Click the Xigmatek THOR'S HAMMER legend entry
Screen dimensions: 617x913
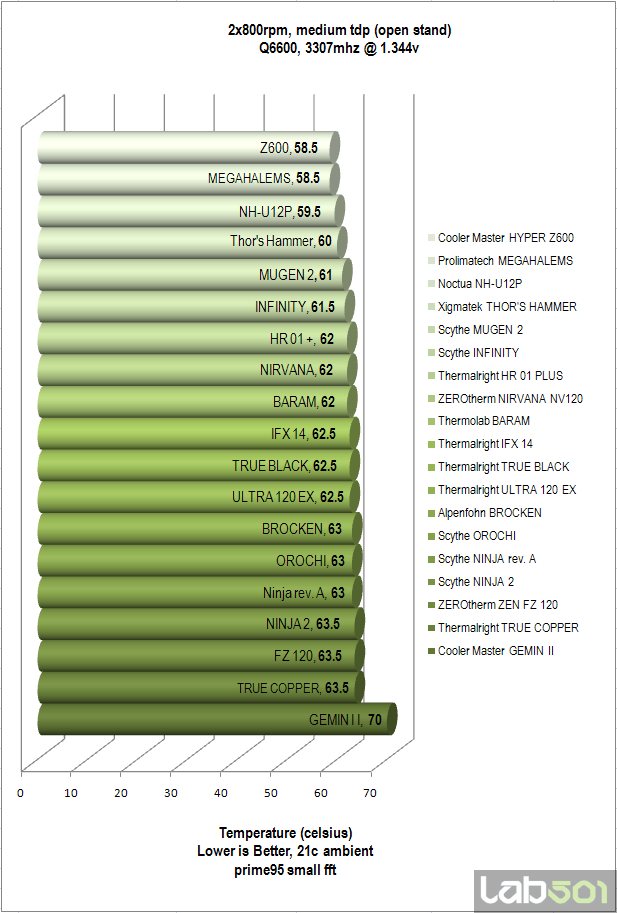click(502, 307)
